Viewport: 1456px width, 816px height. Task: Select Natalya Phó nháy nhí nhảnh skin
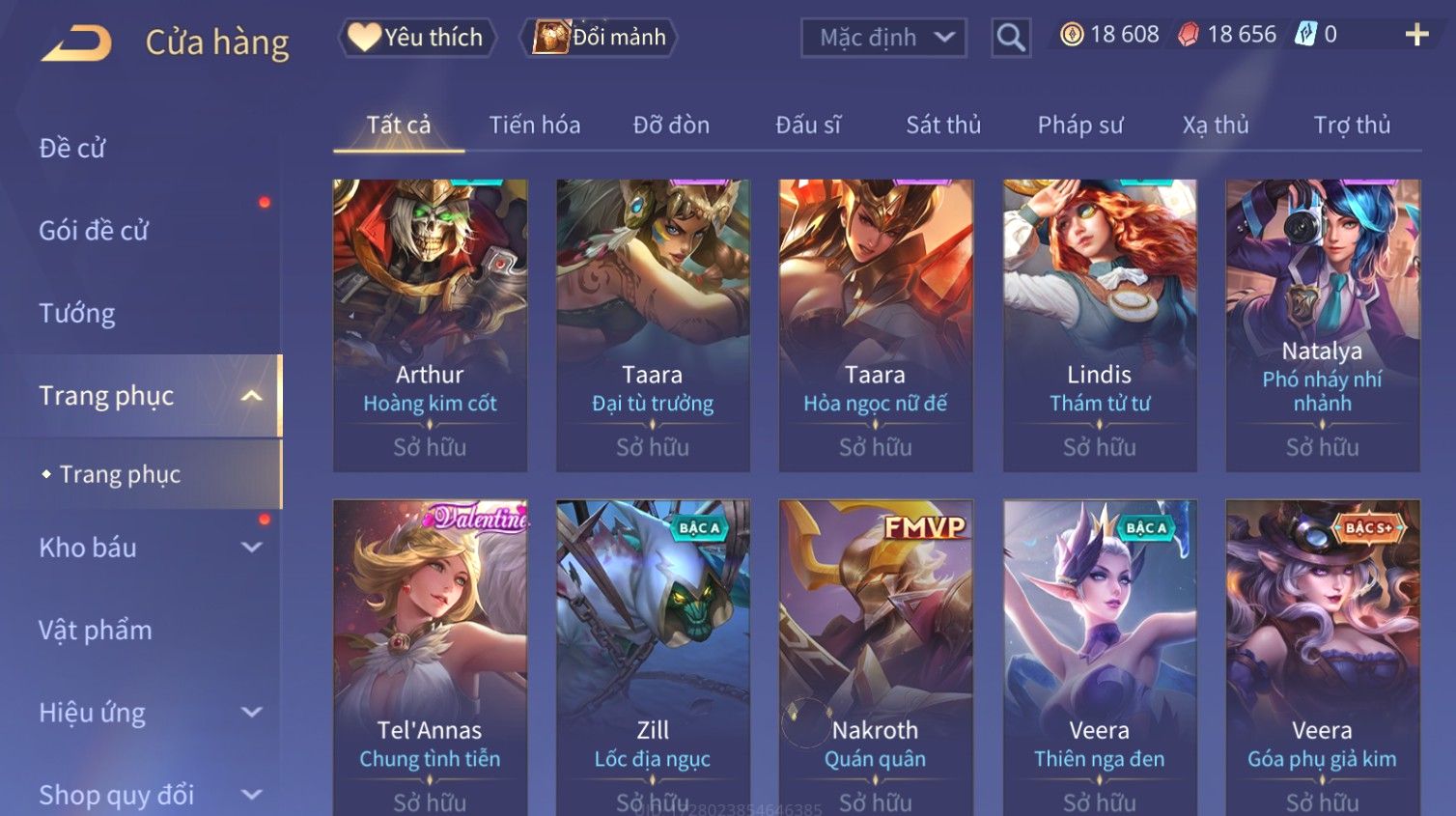pyautogui.click(x=1323, y=325)
